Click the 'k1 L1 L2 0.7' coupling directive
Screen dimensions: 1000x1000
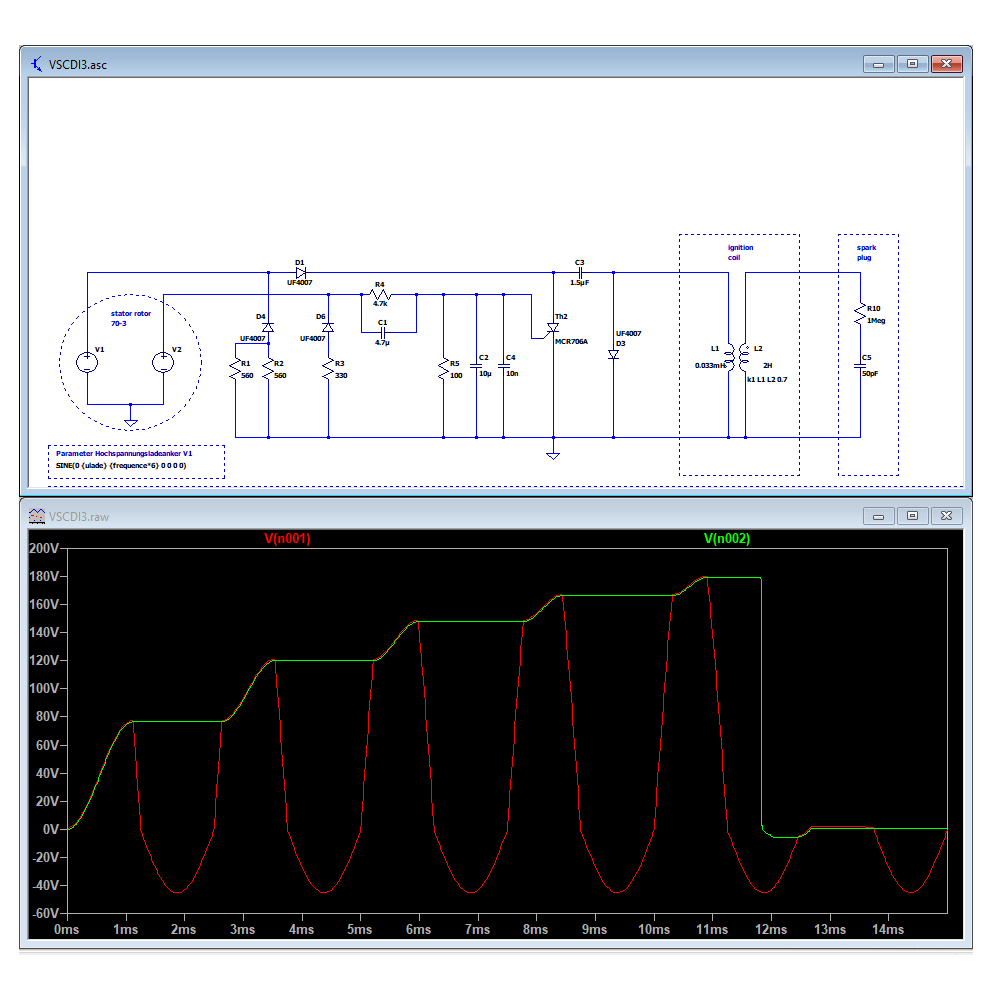coord(767,379)
